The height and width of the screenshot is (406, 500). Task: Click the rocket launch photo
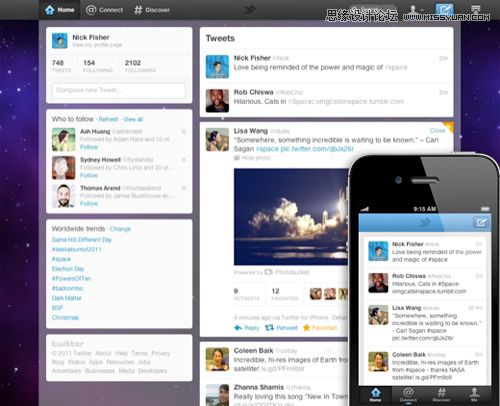point(291,217)
